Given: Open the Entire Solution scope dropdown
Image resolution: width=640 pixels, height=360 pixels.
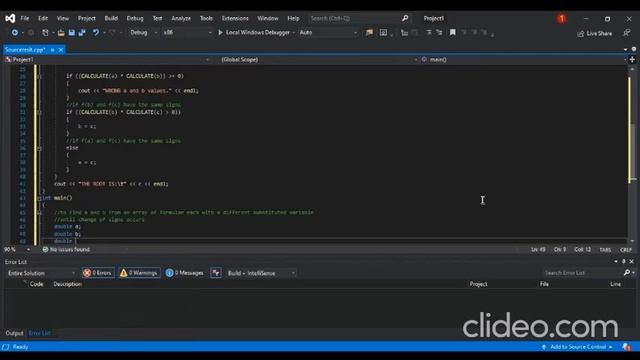Looking at the screenshot, I should [41, 273].
